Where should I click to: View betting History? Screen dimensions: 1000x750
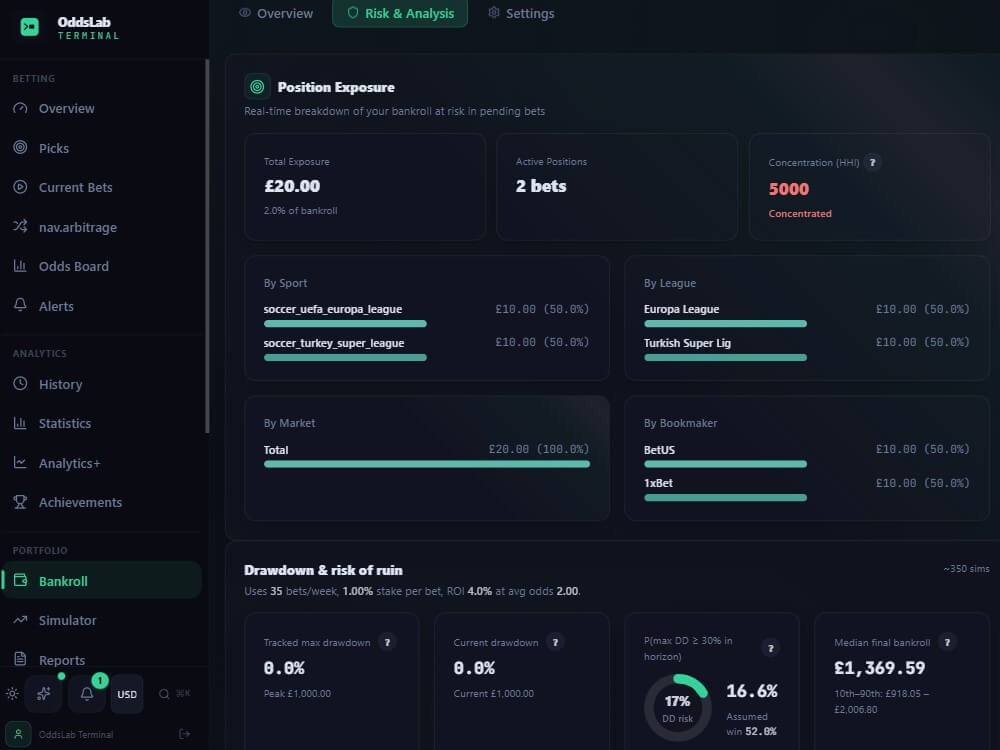60,384
